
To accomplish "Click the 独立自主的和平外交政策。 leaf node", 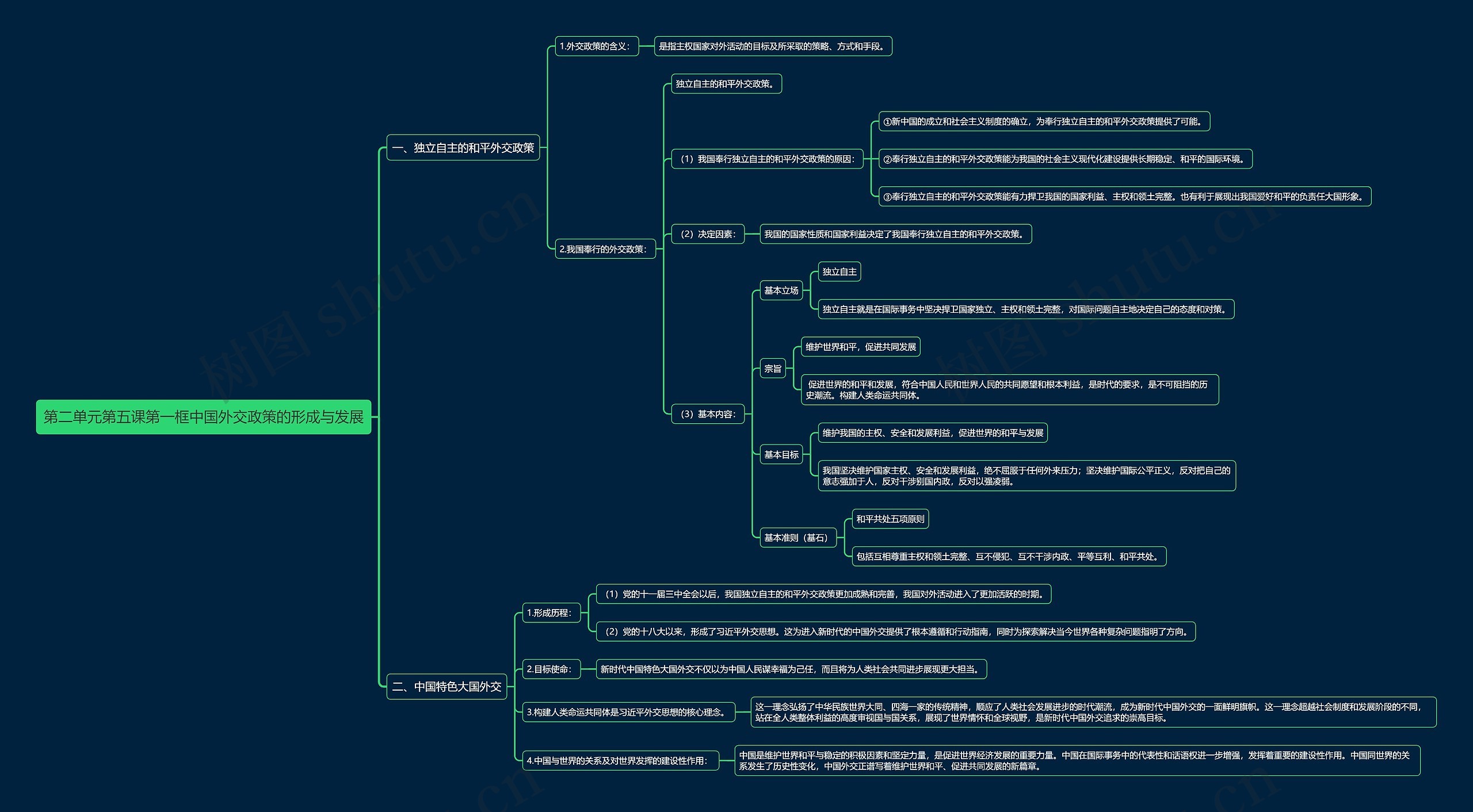I will [x=726, y=84].
